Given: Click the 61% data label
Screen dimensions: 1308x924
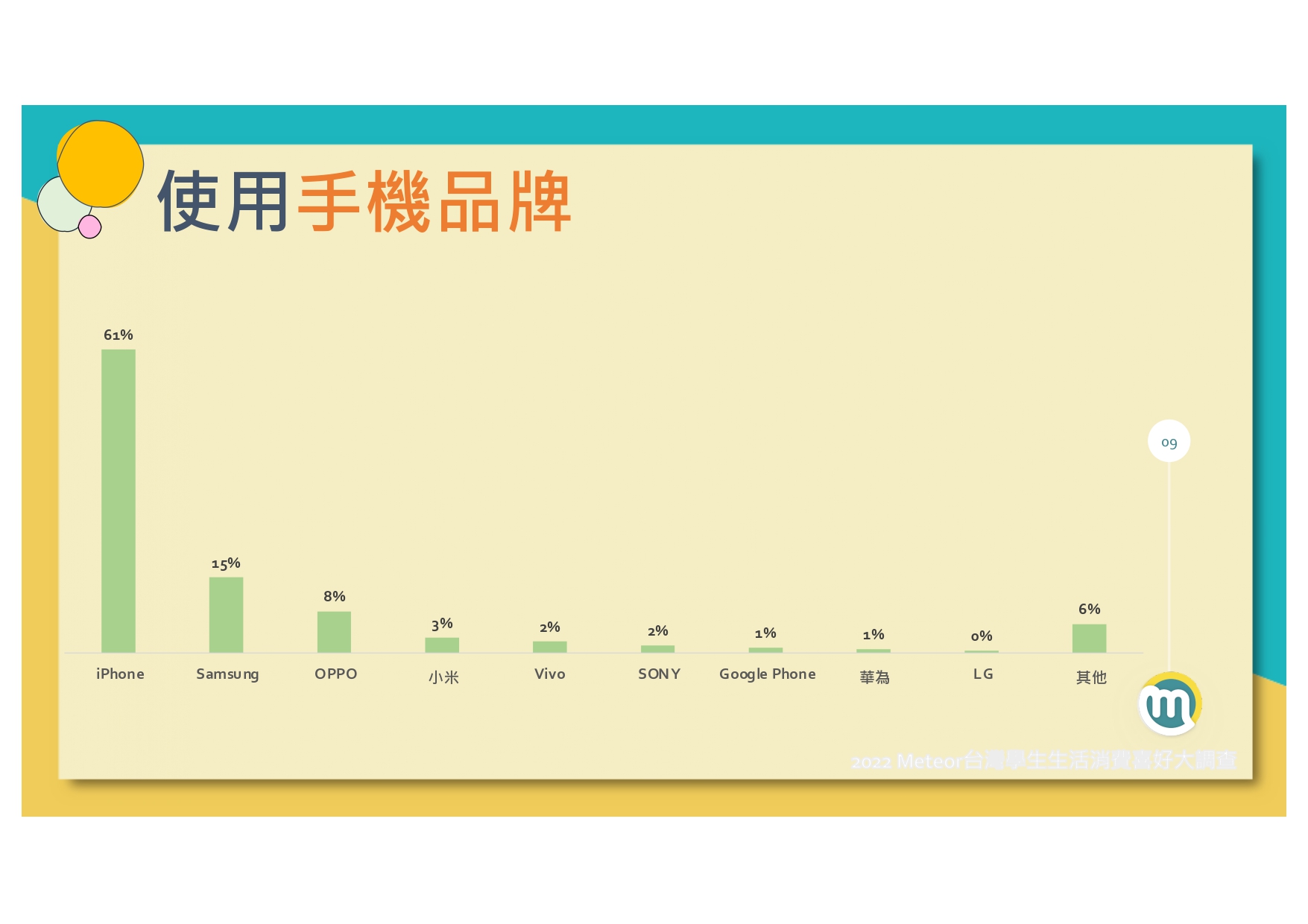Looking at the screenshot, I should tap(119, 335).
